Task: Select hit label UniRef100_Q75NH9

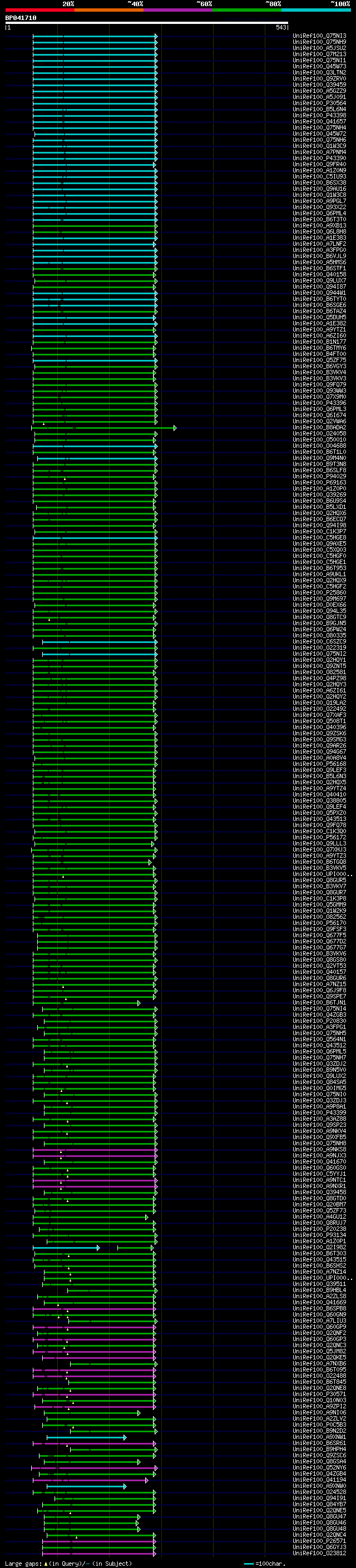Action: point(319,42)
